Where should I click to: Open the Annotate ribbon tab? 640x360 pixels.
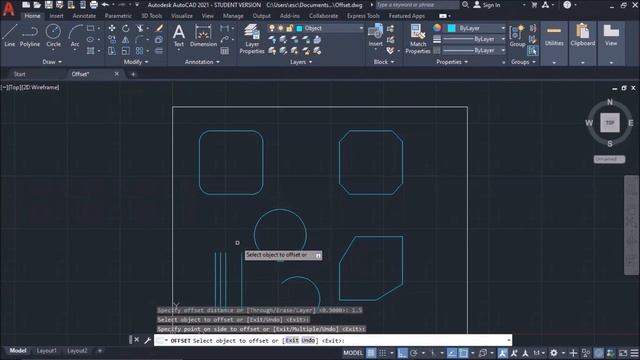click(84, 16)
